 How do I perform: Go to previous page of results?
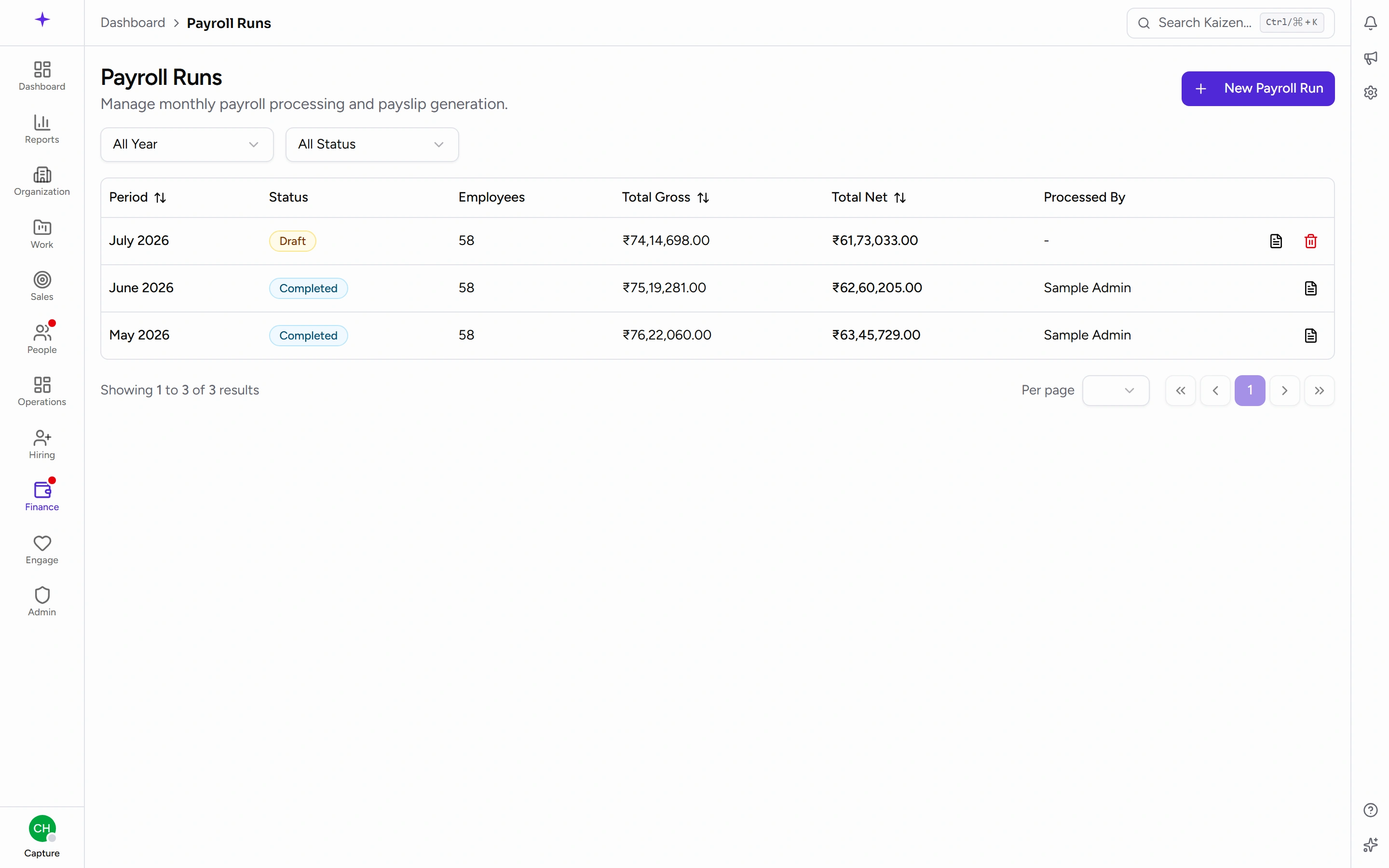1215,391
